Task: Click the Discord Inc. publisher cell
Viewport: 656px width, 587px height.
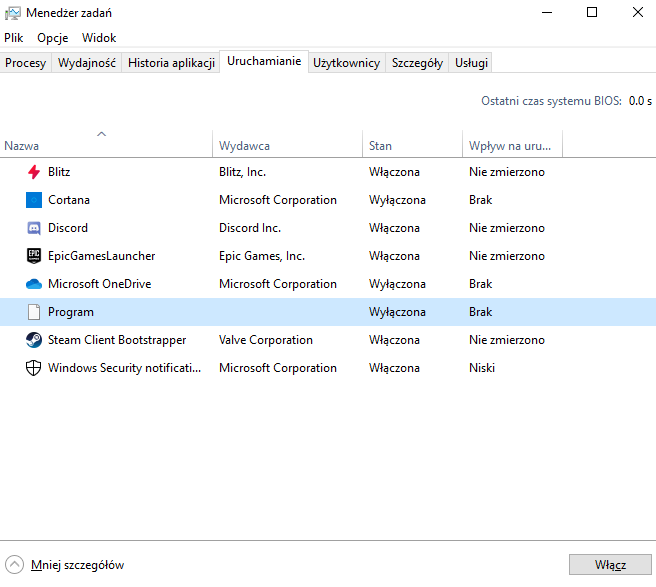Action: (x=250, y=228)
